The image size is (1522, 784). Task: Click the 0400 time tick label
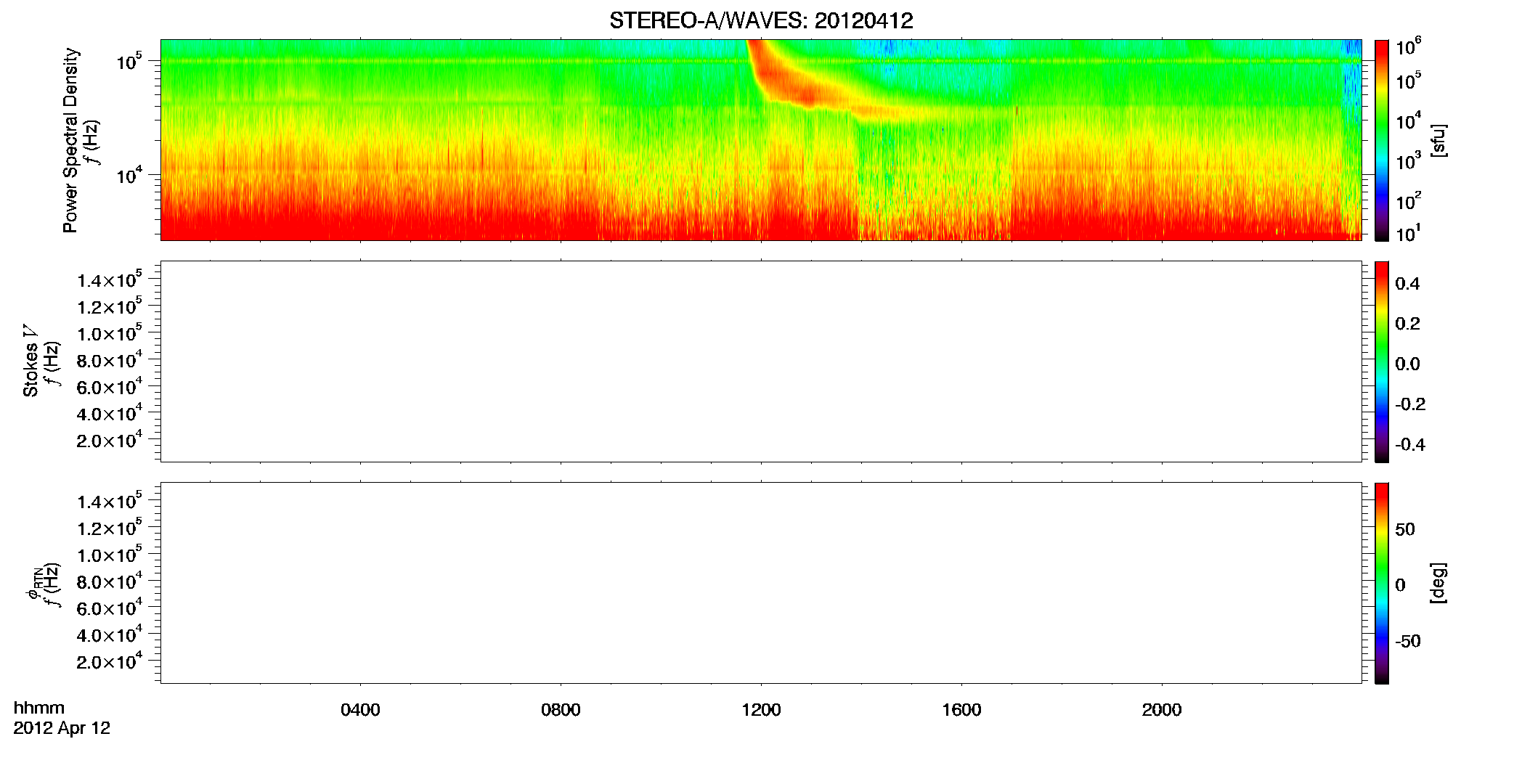[x=360, y=710]
